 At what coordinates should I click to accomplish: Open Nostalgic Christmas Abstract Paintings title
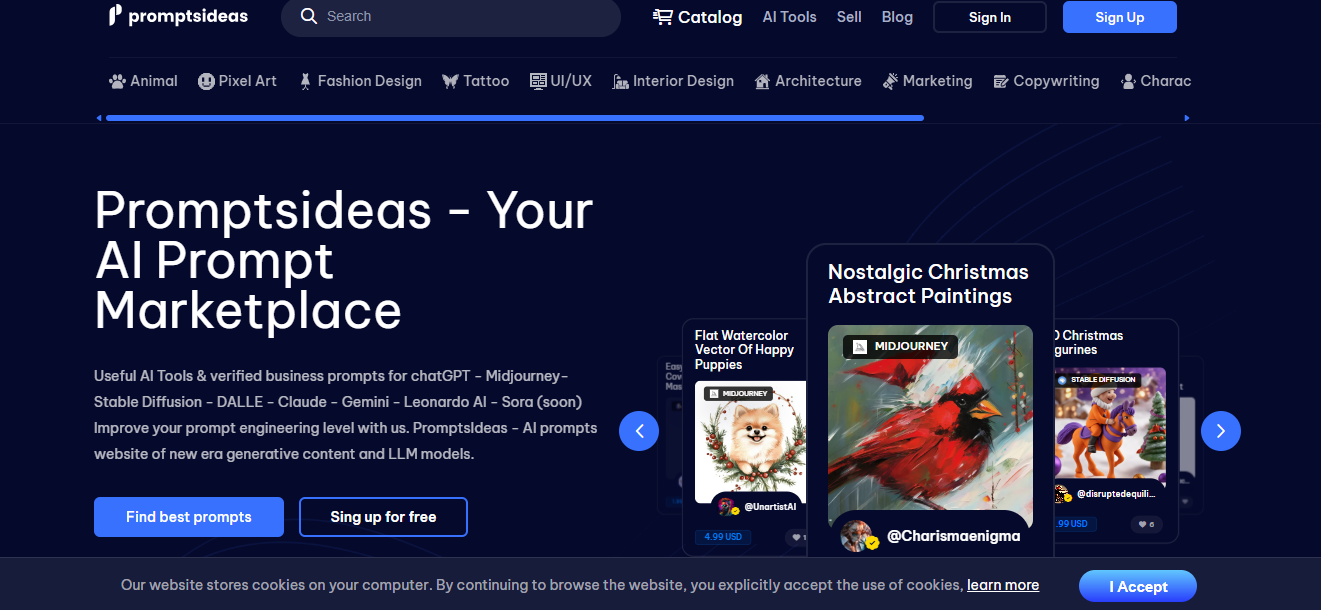[x=928, y=284]
